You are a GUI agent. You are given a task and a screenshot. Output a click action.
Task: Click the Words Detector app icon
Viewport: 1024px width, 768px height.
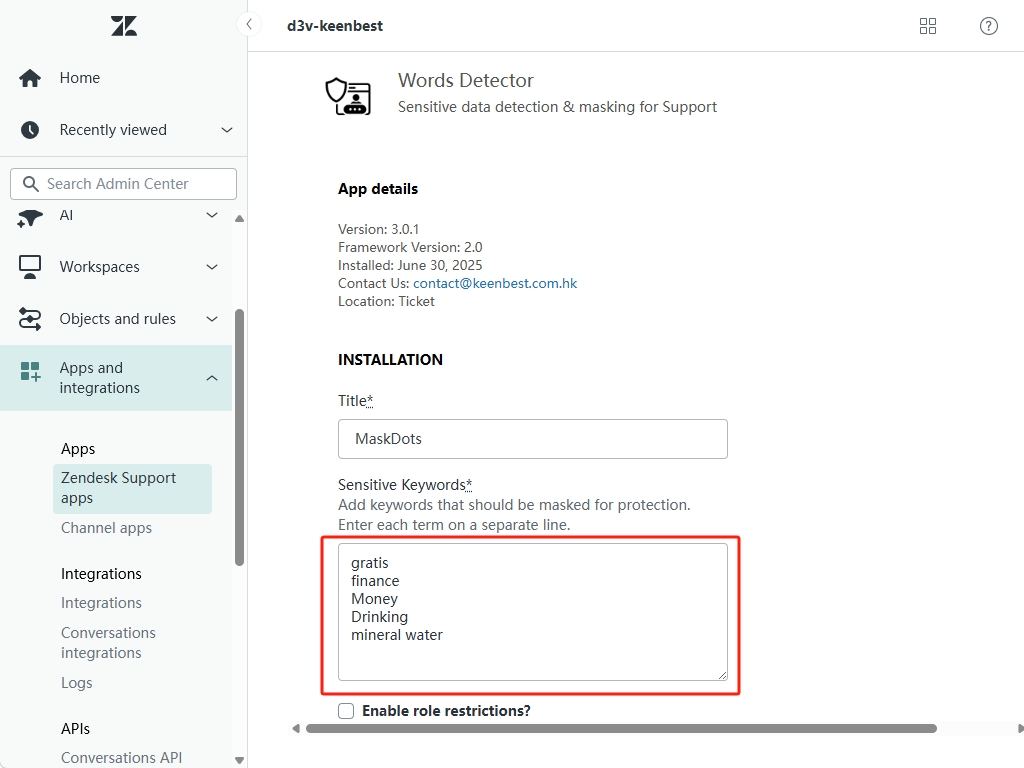tap(348, 96)
